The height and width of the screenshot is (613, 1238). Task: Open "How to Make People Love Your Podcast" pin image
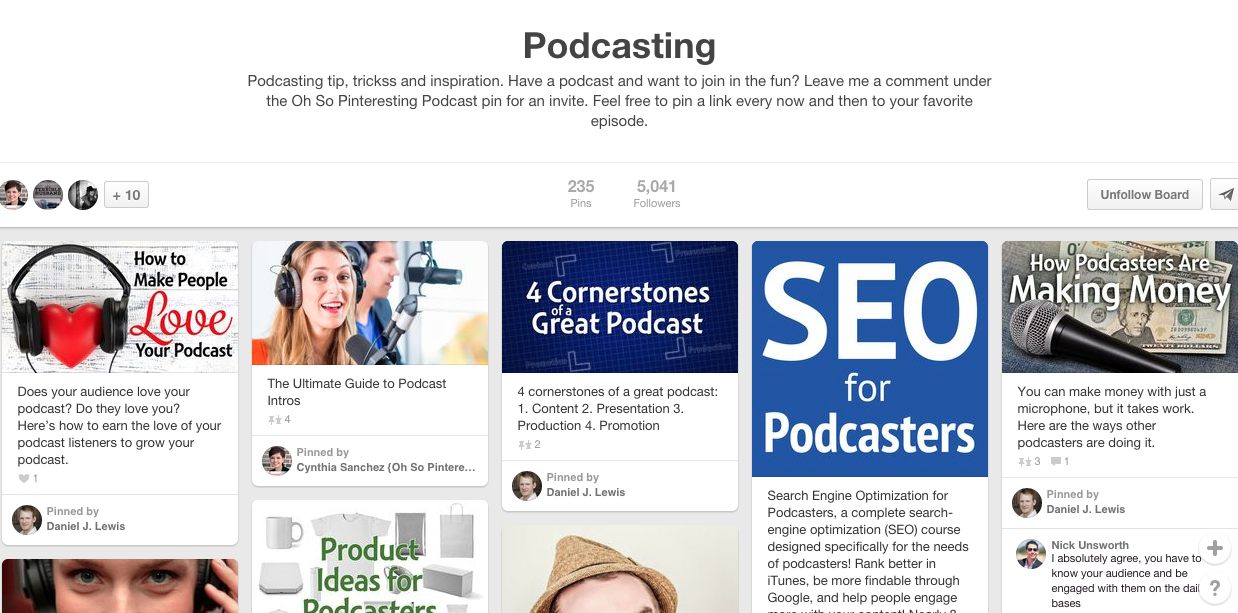[x=120, y=307]
